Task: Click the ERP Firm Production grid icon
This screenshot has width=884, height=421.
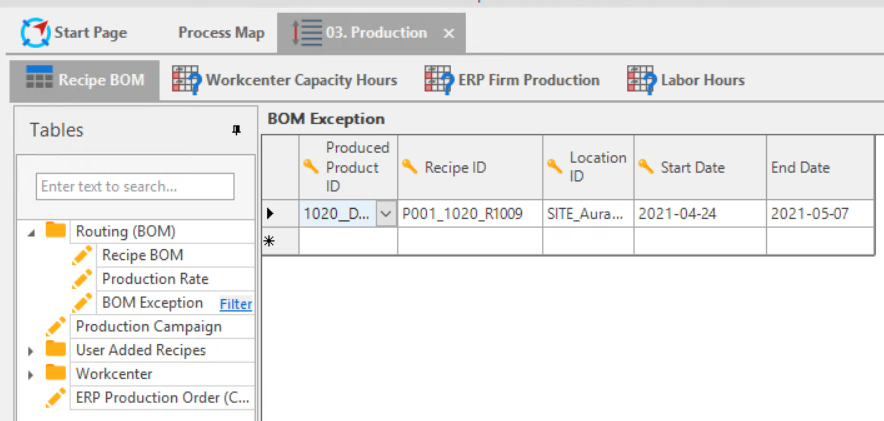Action: pyautogui.click(x=439, y=79)
